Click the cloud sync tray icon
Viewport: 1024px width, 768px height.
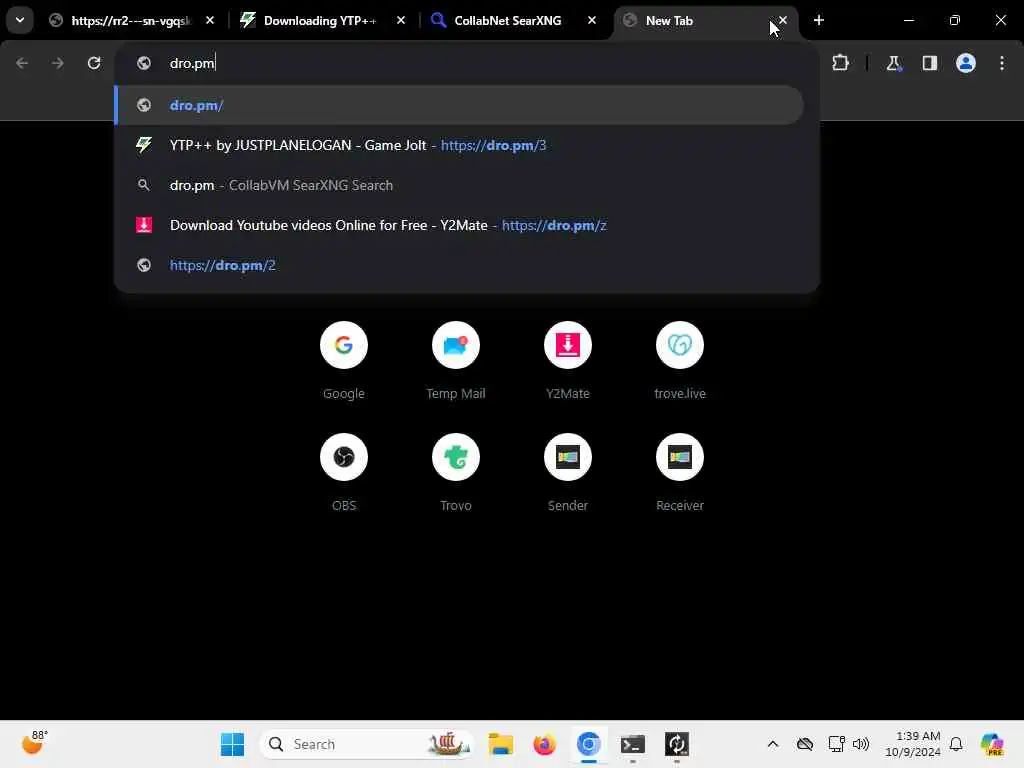point(805,744)
